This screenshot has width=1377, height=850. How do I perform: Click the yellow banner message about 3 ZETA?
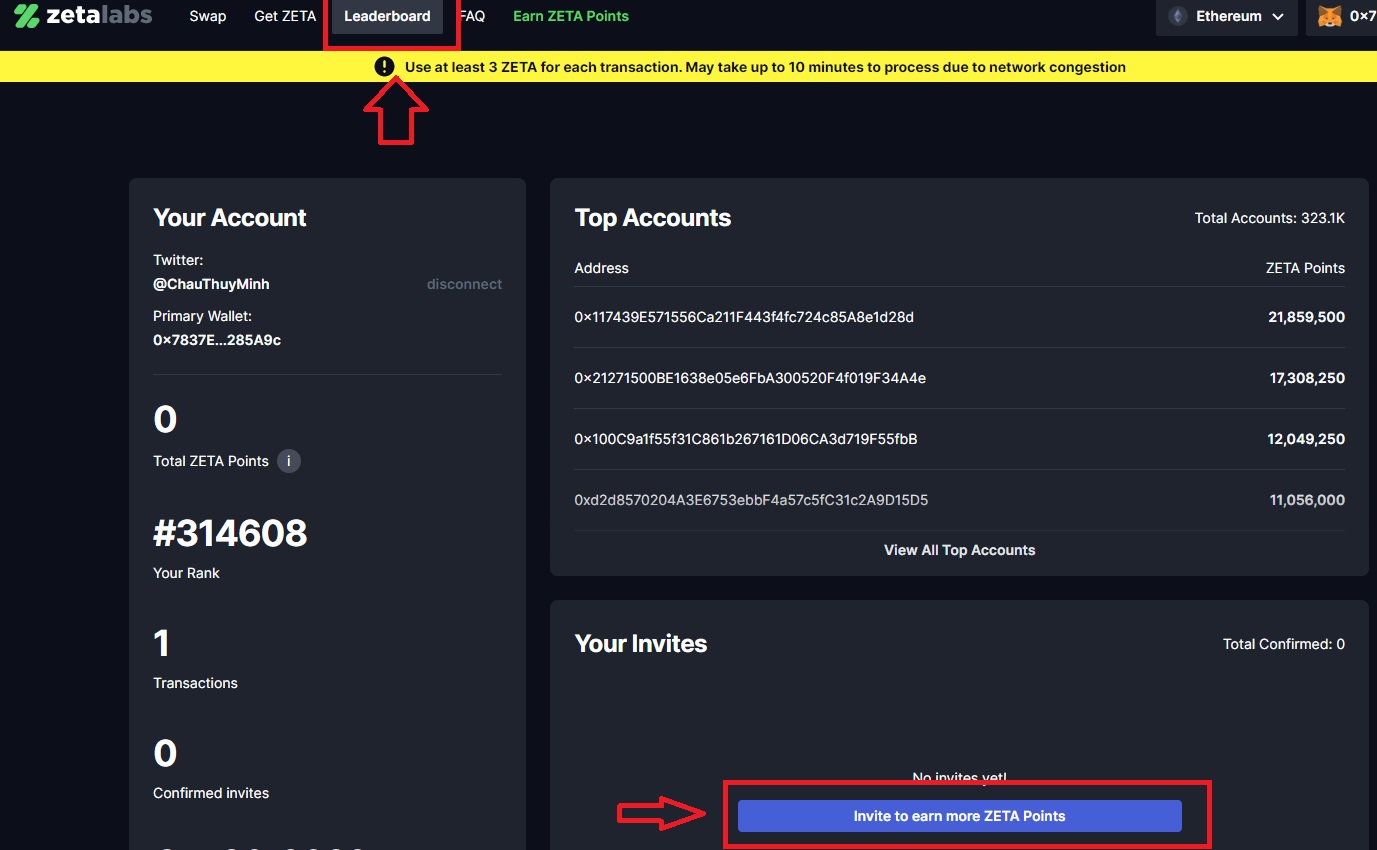(765, 67)
